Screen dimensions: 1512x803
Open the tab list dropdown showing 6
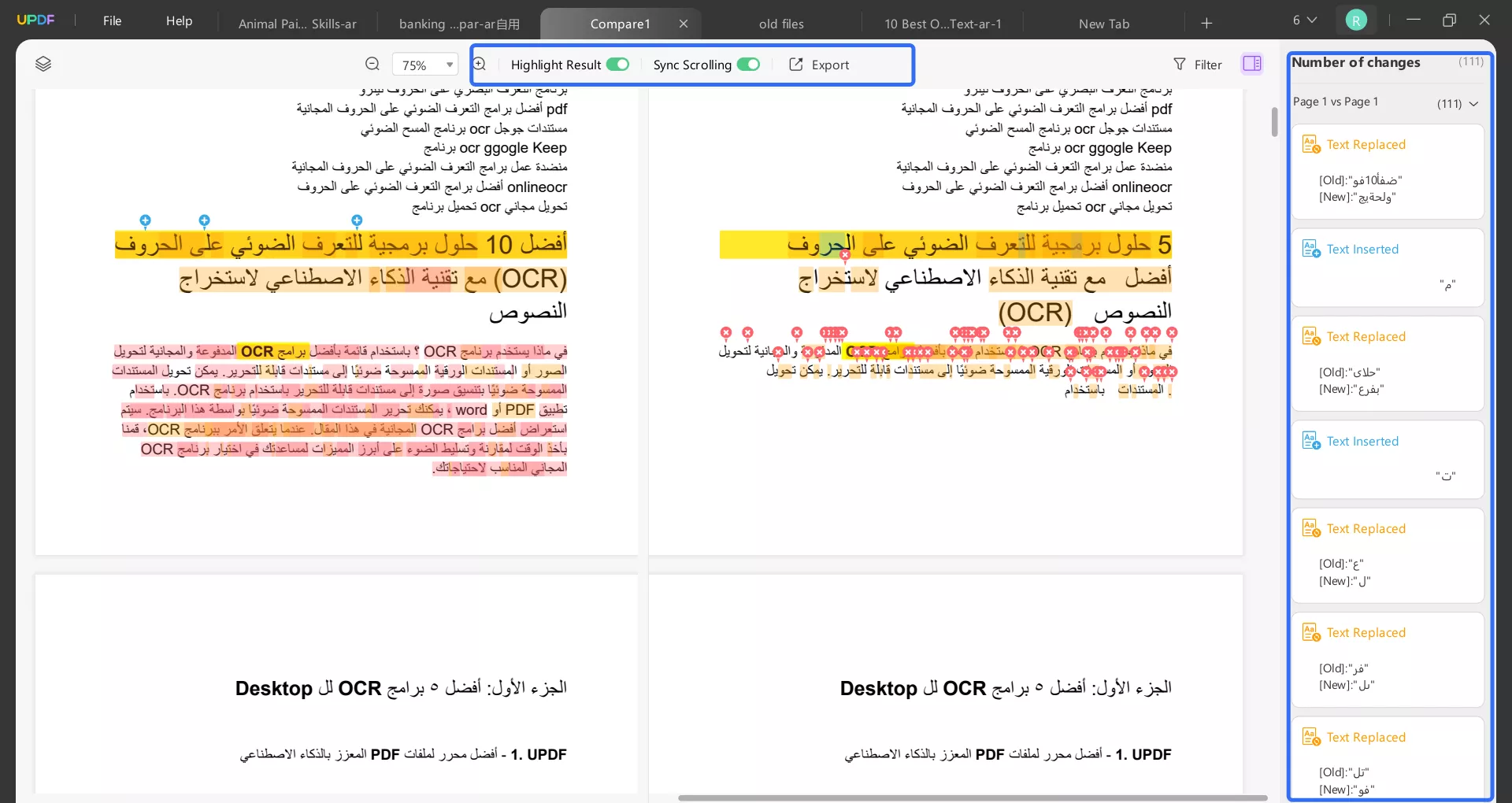tap(1304, 20)
